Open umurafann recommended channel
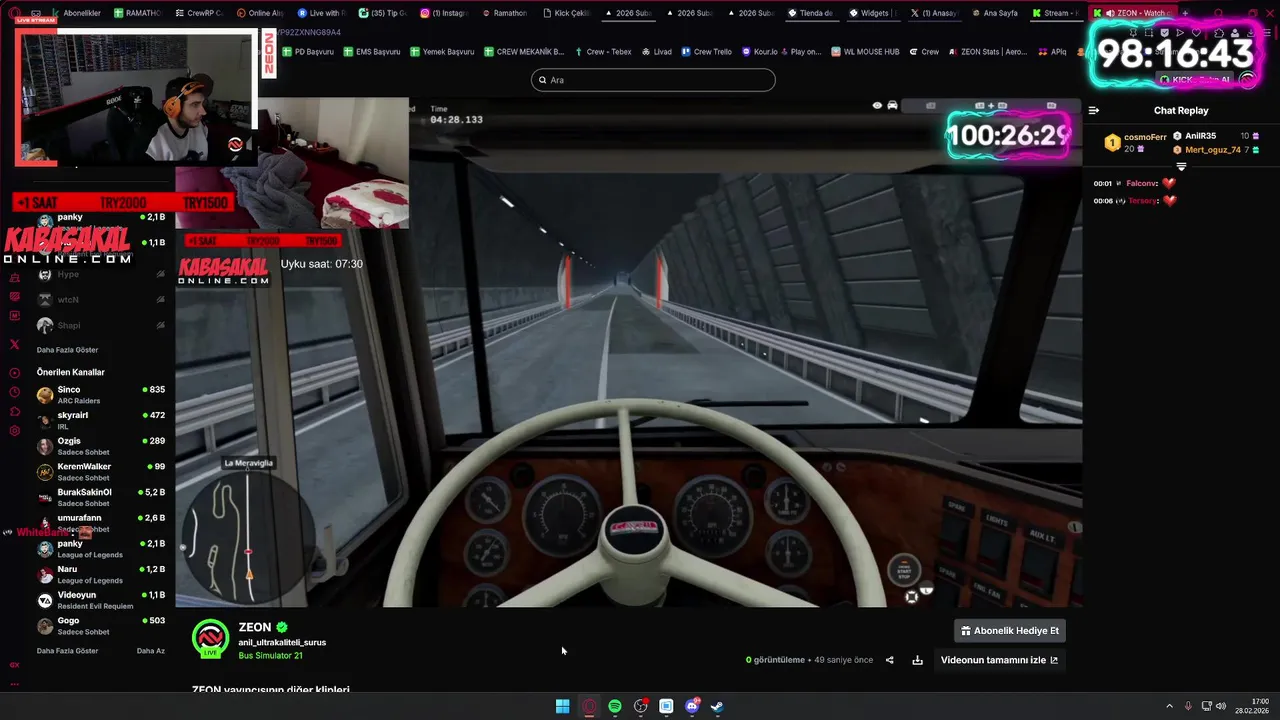Image resolution: width=1280 pixels, height=720 pixels. (x=100, y=523)
